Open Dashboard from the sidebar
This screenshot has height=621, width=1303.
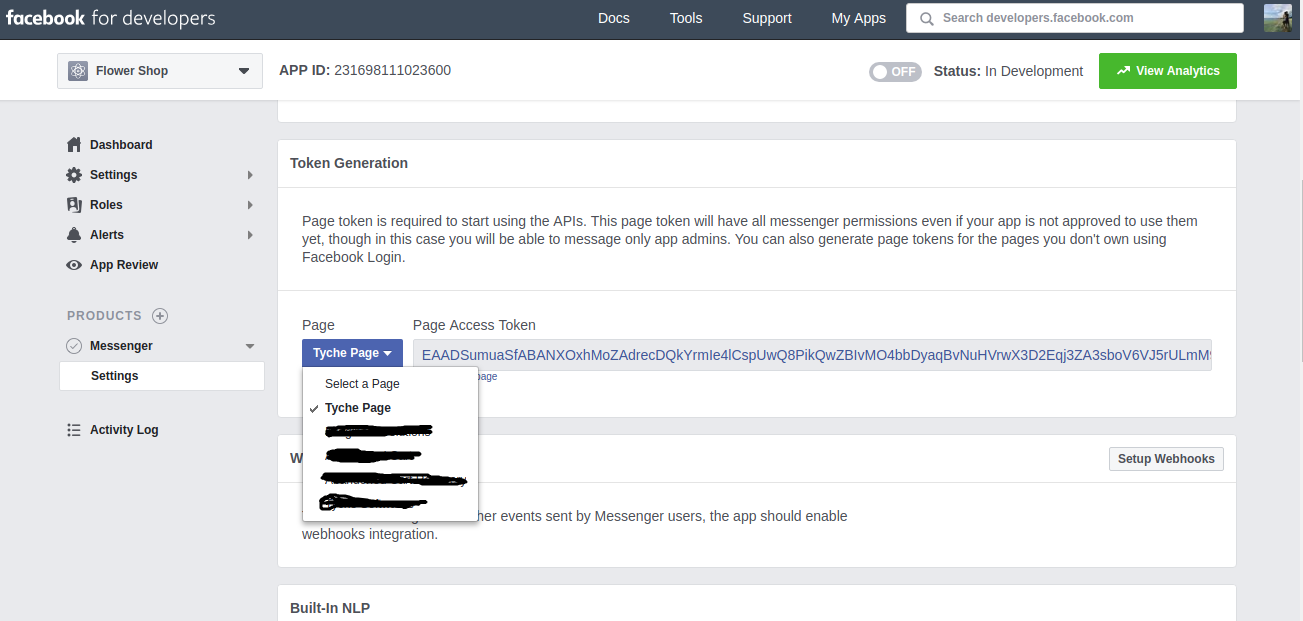tap(121, 145)
